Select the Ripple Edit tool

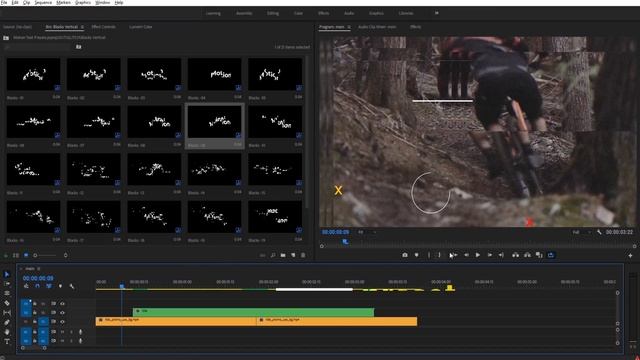(x=7, y=293)
